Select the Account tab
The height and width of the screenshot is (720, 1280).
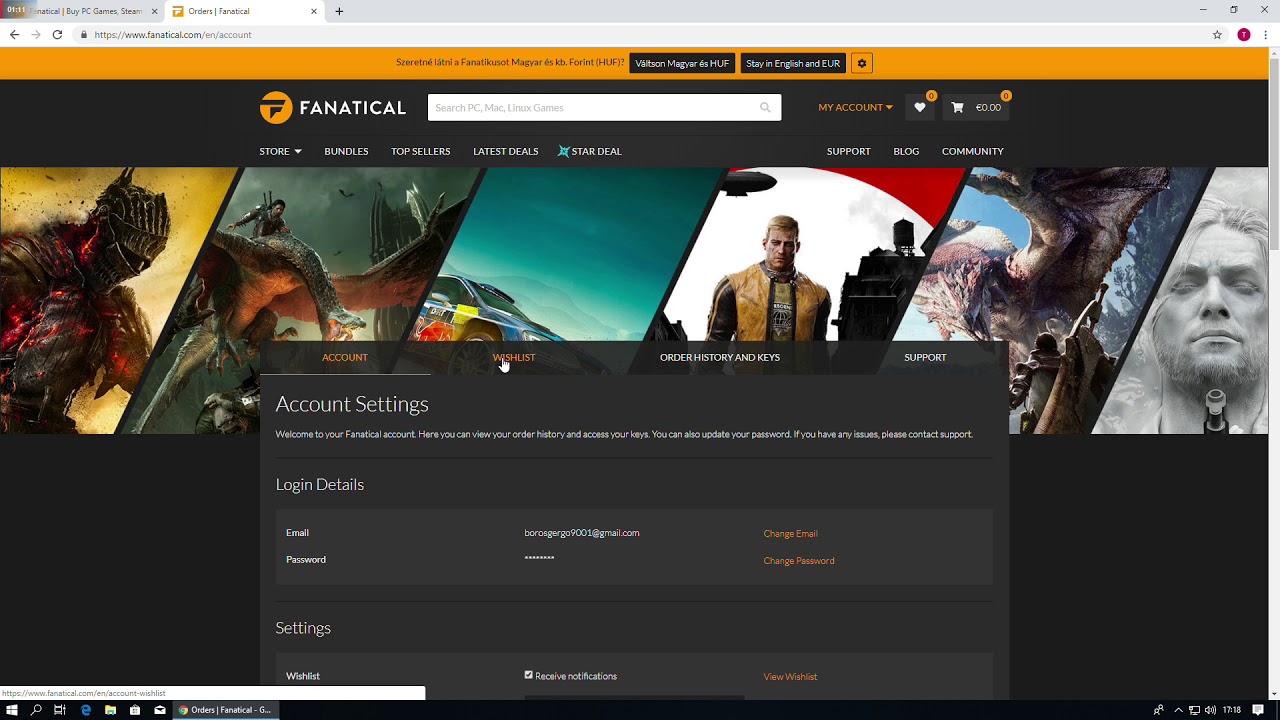(345, 357)
